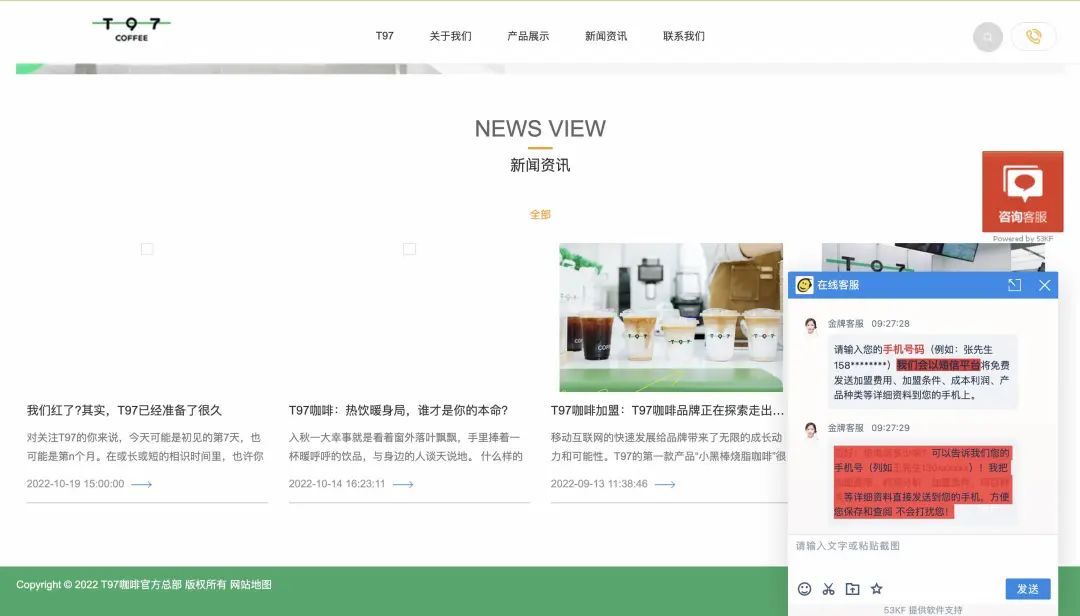Click agent avatar beside 09:27:28 message
The width and height of the screenshot is (1080, 616).
pos(811,325)
